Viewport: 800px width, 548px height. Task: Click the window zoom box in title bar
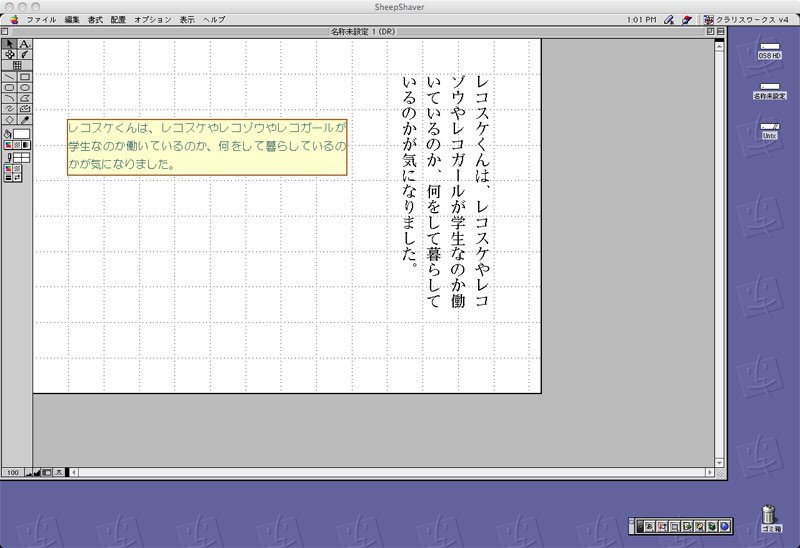tap(710, 32)
